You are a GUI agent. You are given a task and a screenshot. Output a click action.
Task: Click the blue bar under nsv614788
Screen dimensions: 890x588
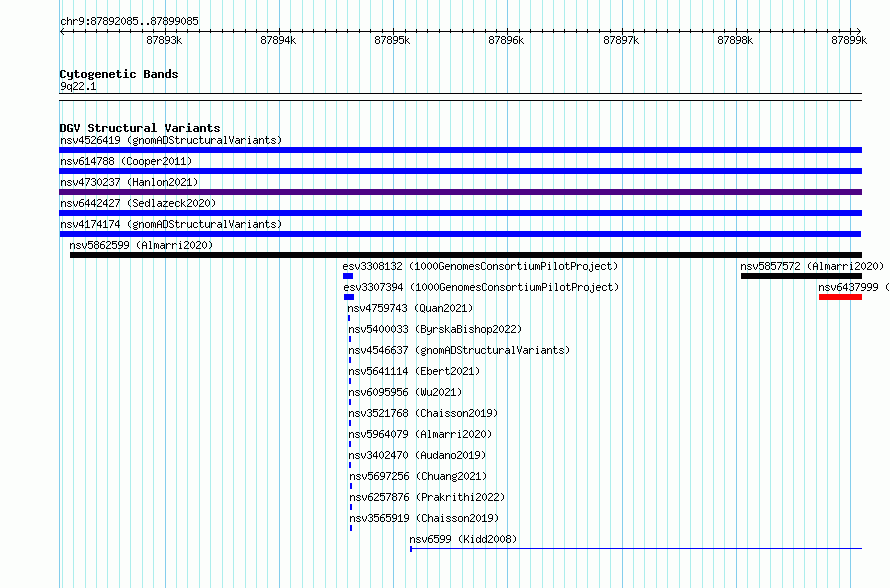pos(460,171)
